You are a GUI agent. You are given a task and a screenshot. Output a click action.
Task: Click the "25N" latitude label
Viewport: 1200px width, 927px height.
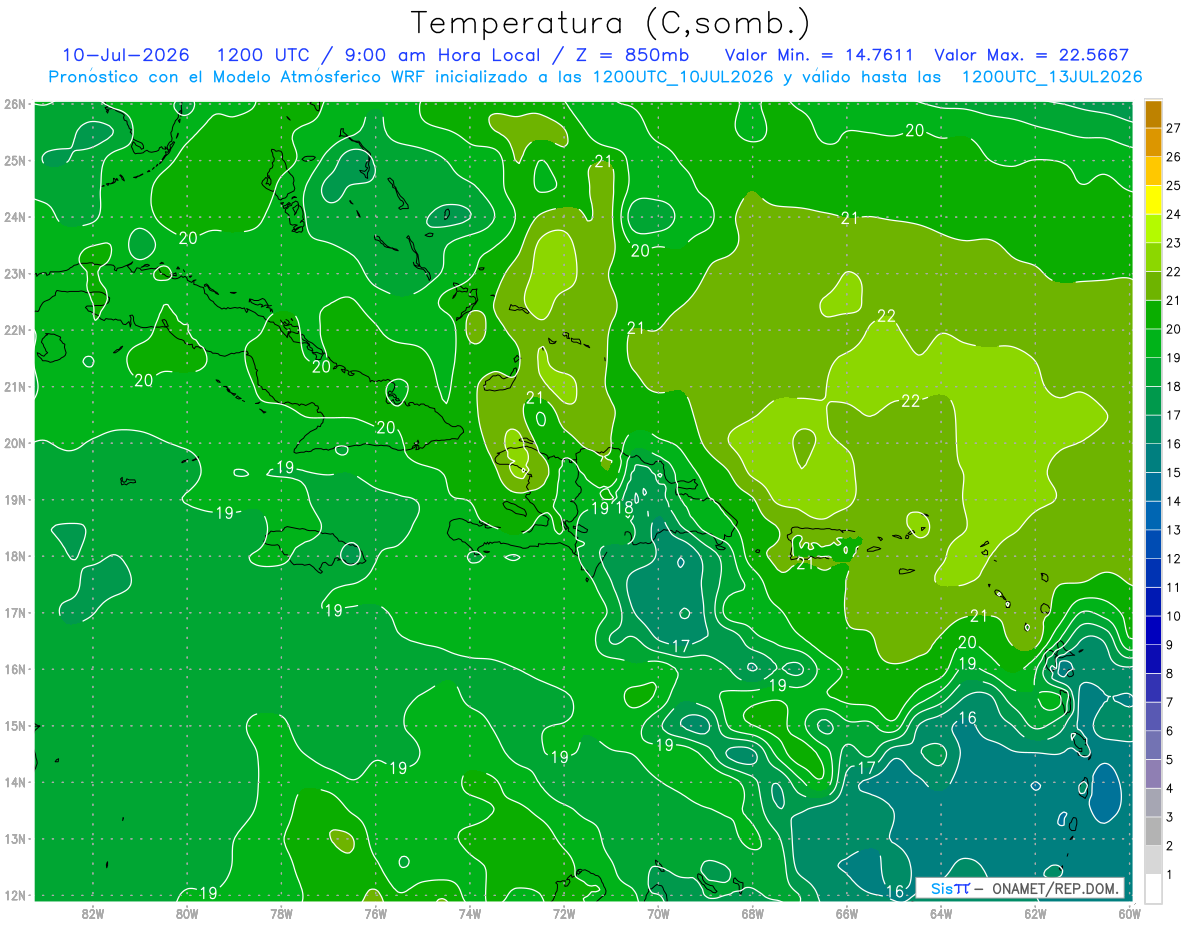(14, 160)
